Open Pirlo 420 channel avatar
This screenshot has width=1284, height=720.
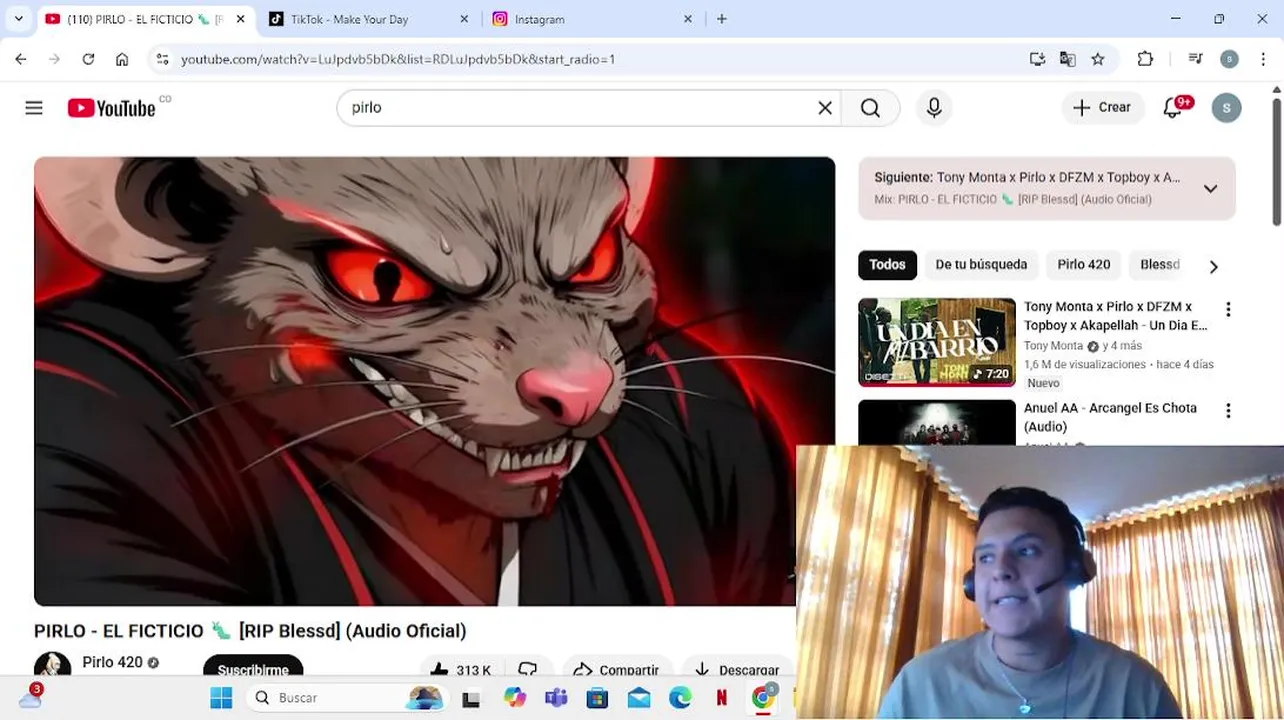(x=53, y=666)
